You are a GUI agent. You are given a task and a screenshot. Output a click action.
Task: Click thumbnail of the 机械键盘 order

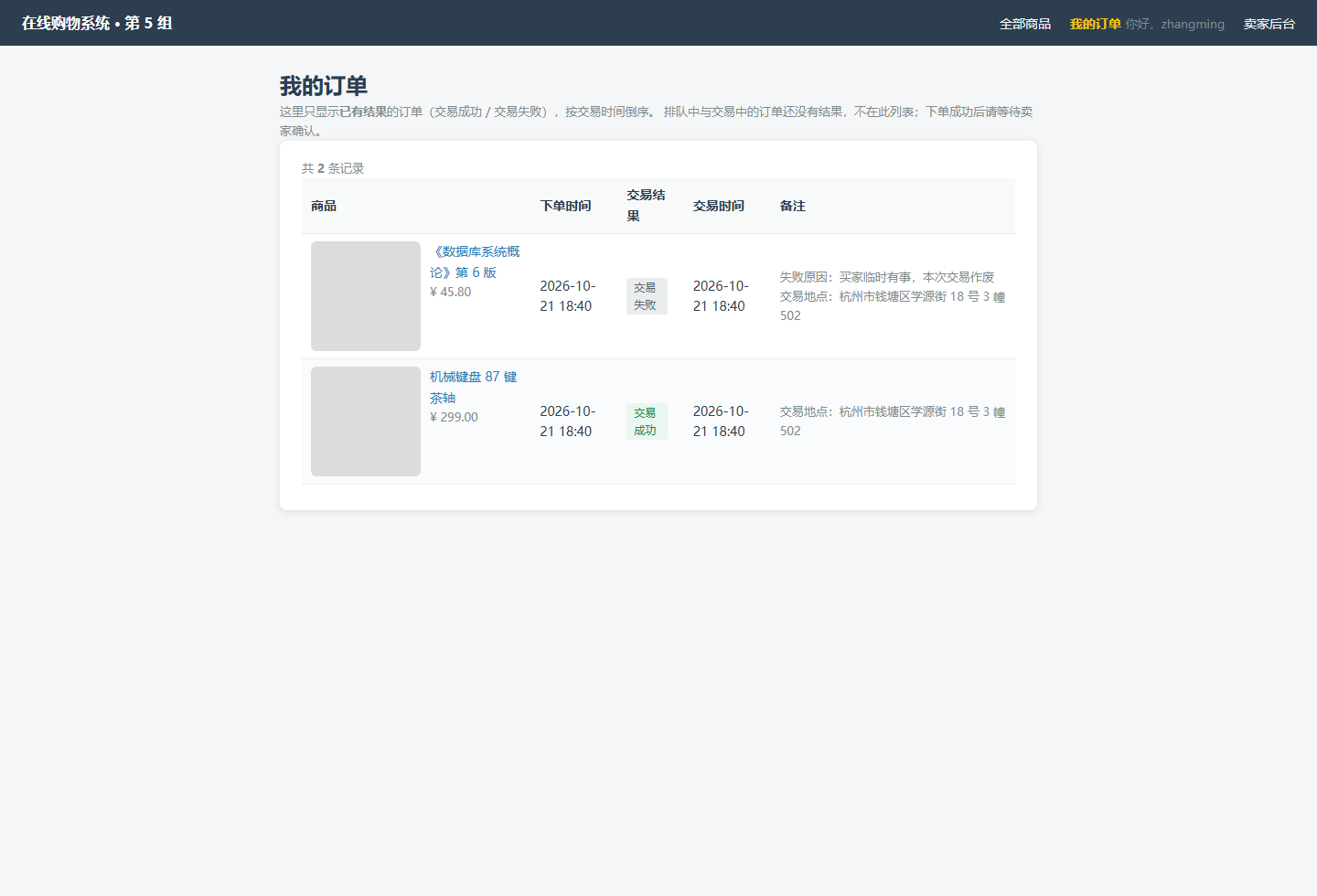pyautogui.click(x=366, y=421)
